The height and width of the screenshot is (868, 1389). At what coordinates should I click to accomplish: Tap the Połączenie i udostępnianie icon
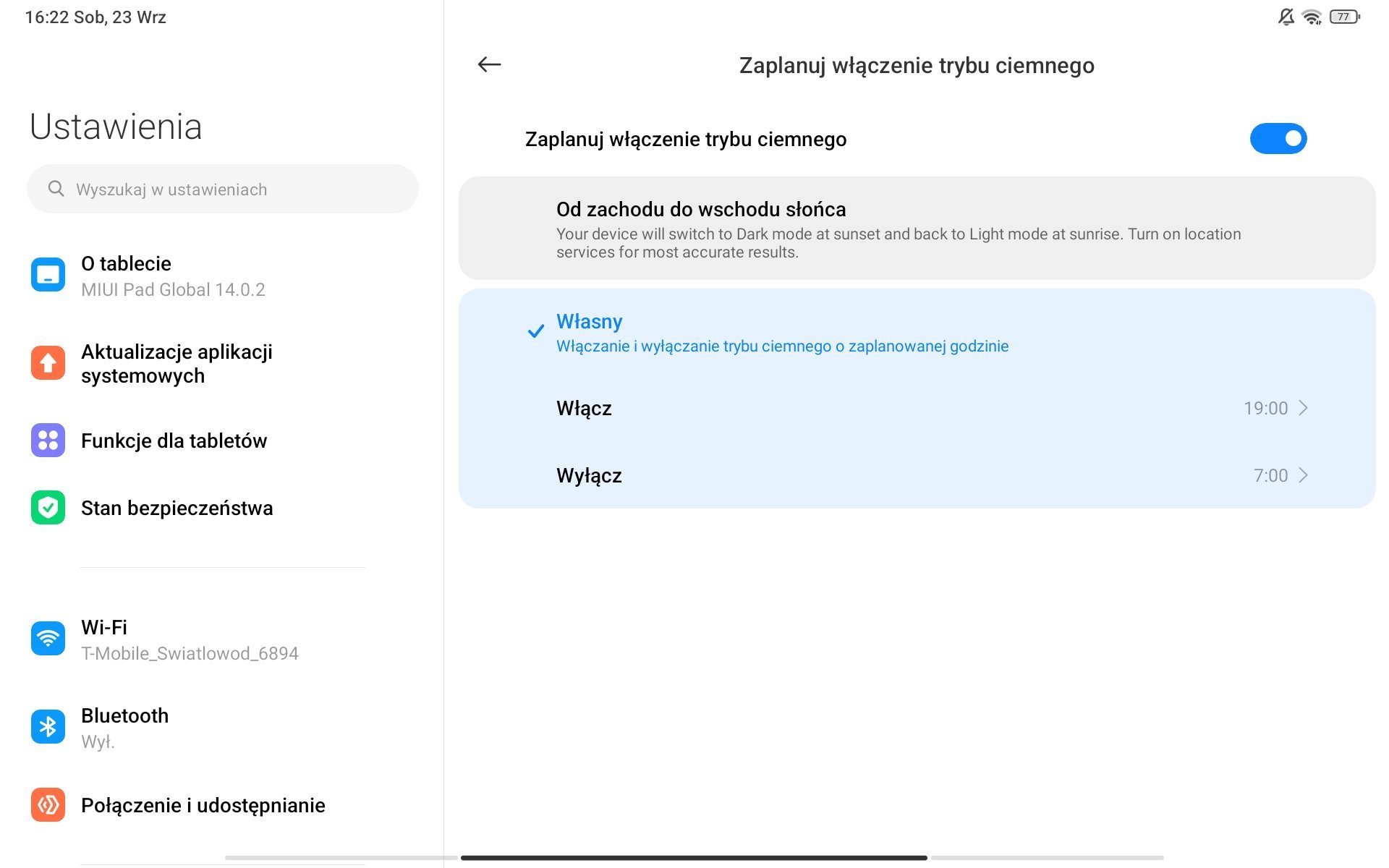[48, 804]
